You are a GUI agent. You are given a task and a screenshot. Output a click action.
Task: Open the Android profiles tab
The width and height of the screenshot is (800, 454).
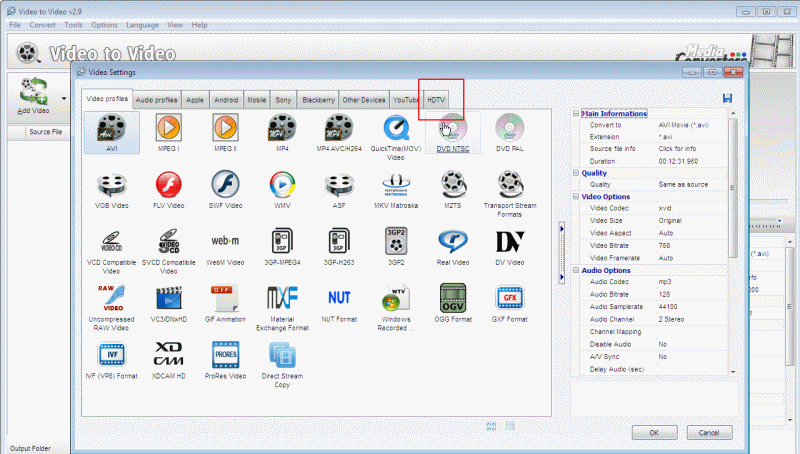226,100
